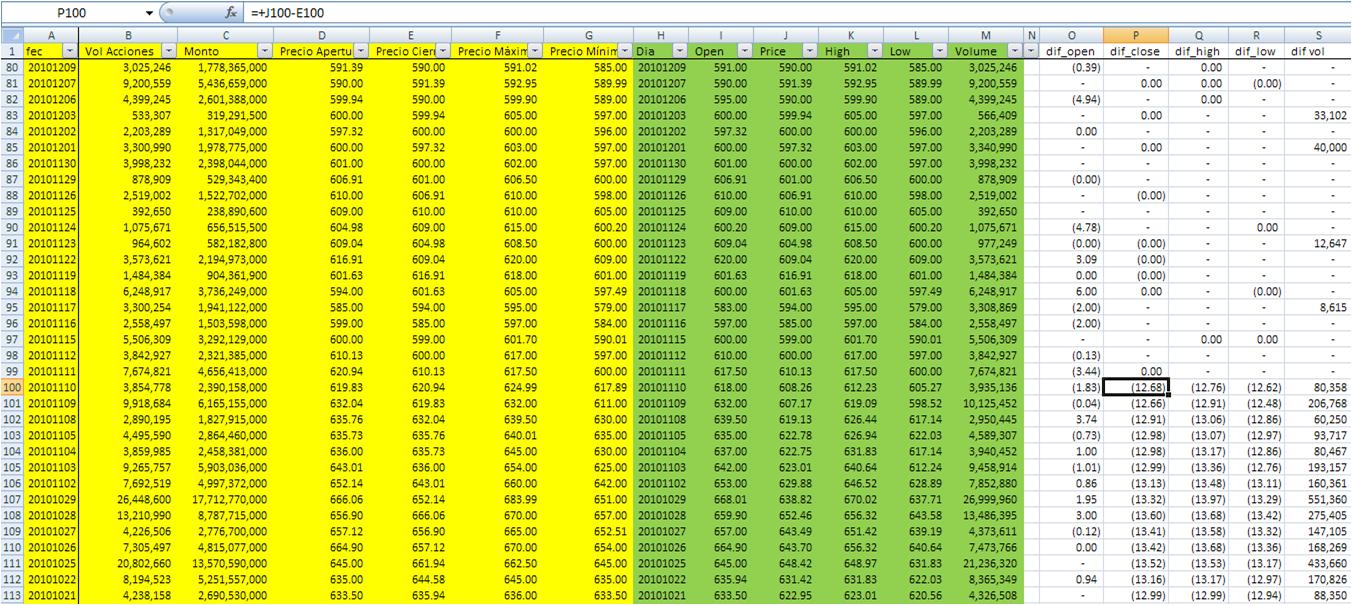The width and height of the screenshot is (1352, 605).
Task: Open the 'Low' column filter dropdown
Action: coord(939,50)
